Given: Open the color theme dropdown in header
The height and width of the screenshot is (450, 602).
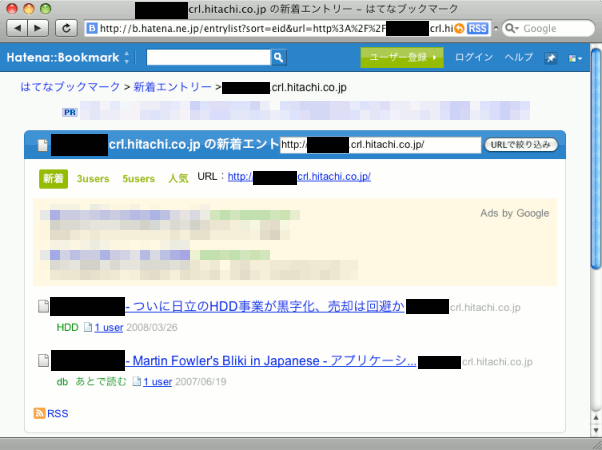Looking at the screenshot, I should point(575,58).
